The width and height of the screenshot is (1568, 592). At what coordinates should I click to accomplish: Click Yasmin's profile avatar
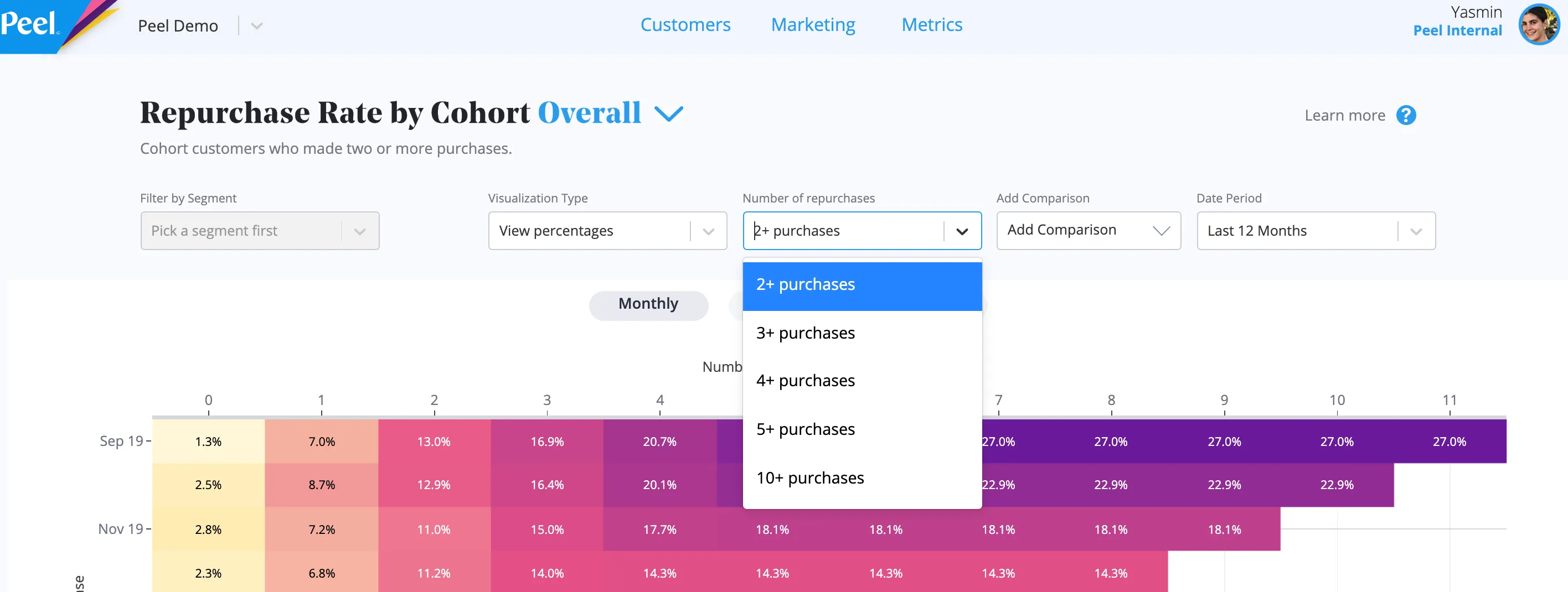click(1539, 25)
